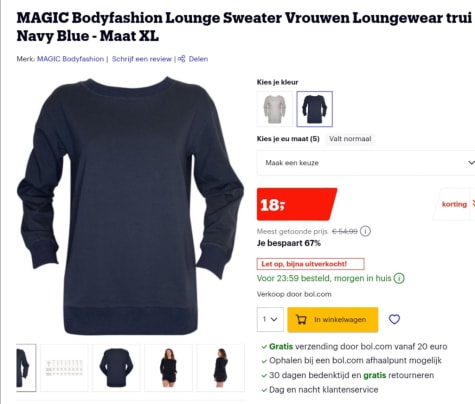Expand the Maak een keuze size dropdown
475x404 pixels.
point(366,163)
